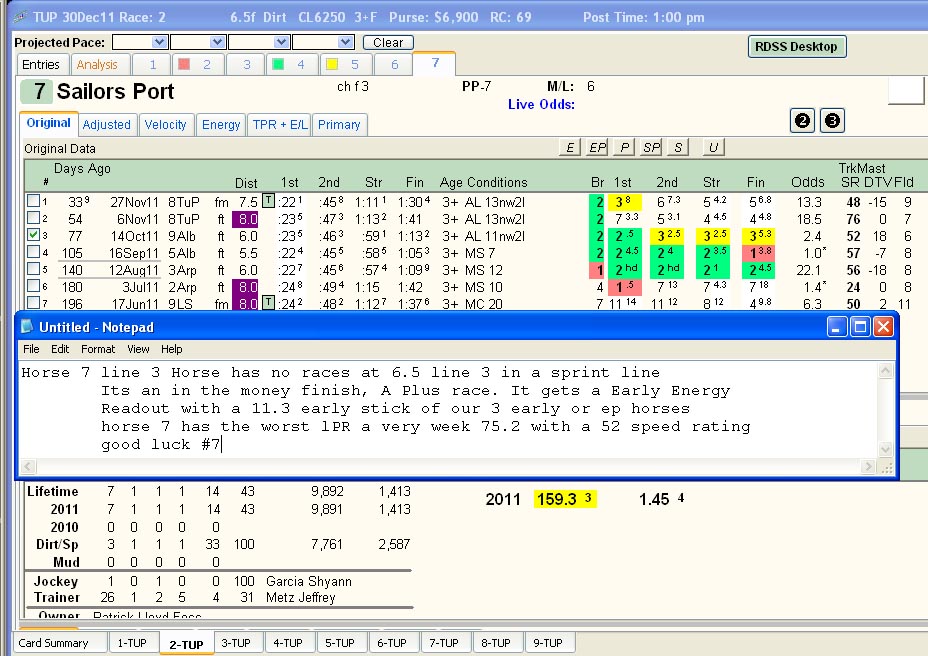Uncheck line 3 checkbox (14Oct11)
This screenshot has height=656, width=928.
point(34,234)
